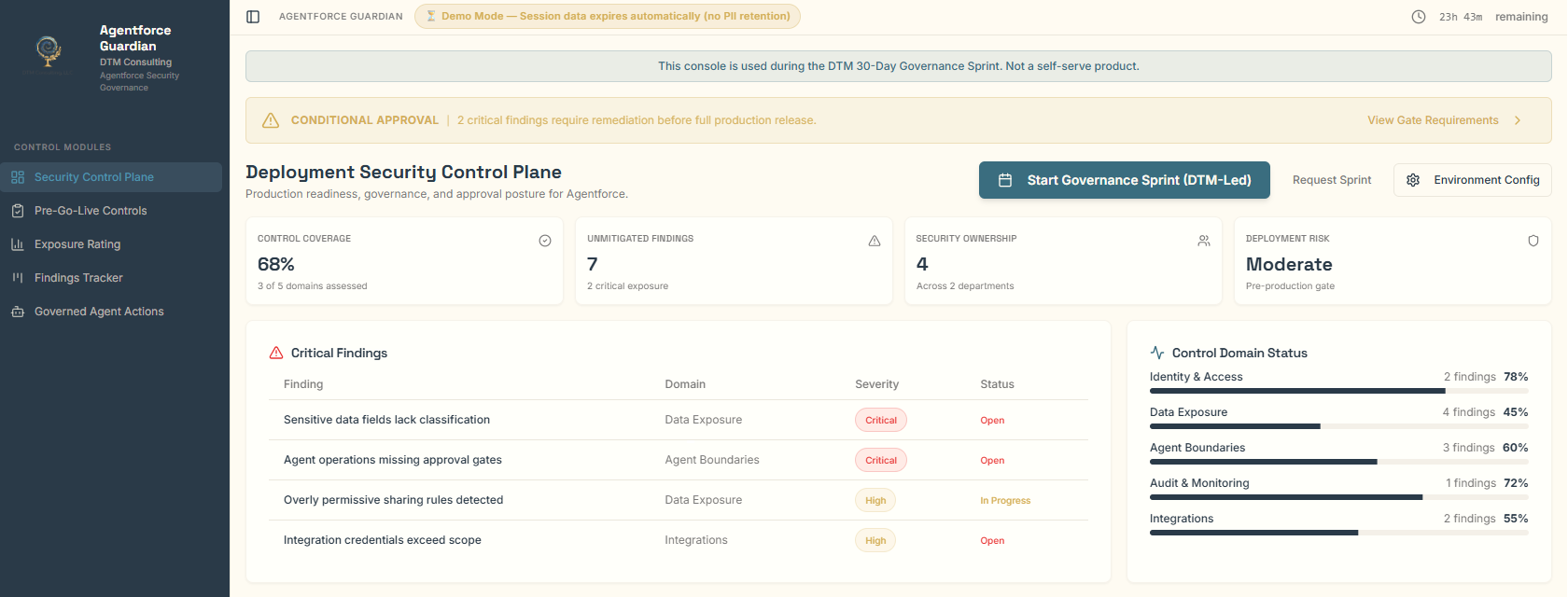Viewport: 1568px width, 597px height.
Task: Click the Findings Tracker icon
Action: pos(18,278)
